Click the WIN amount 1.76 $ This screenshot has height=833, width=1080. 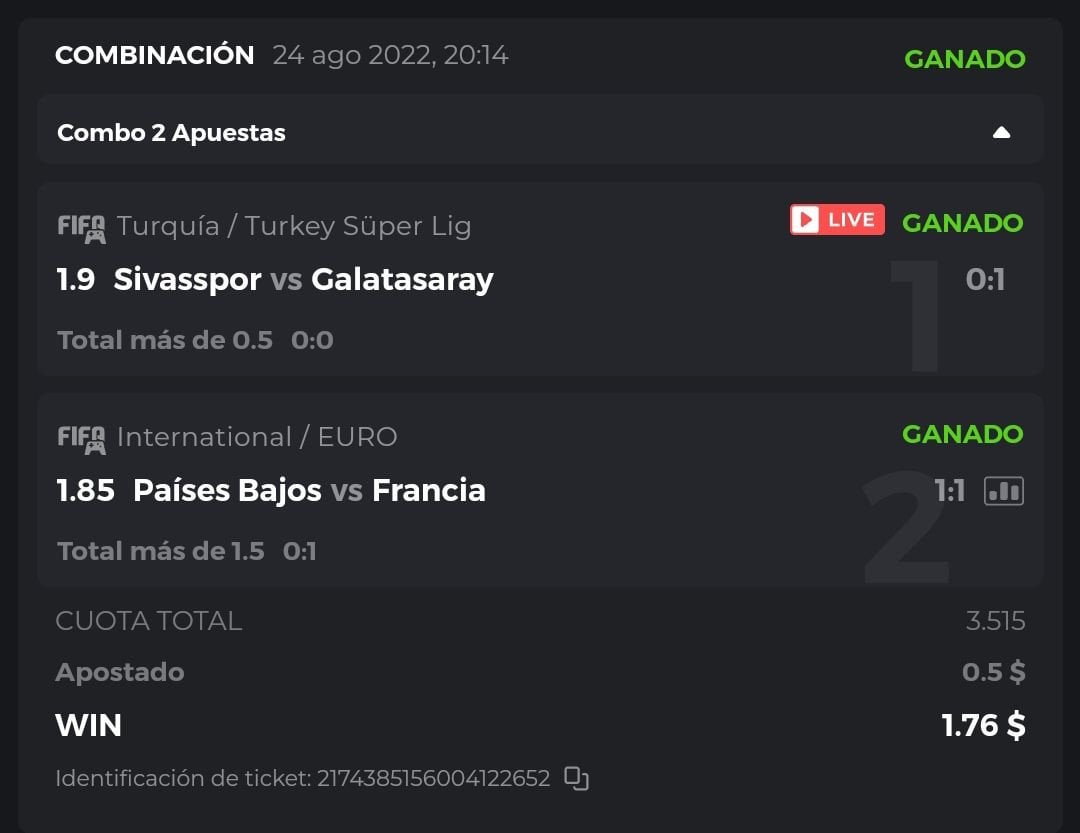tap(983, 725)
